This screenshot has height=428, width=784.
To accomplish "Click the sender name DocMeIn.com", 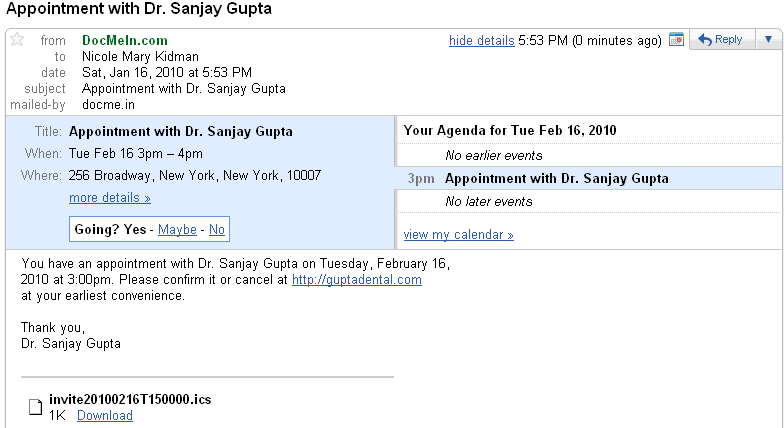I will coord(124,41).
